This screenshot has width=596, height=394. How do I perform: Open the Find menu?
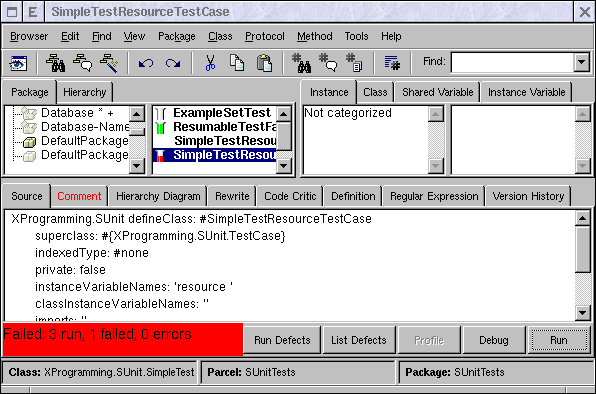pos(101,36)
